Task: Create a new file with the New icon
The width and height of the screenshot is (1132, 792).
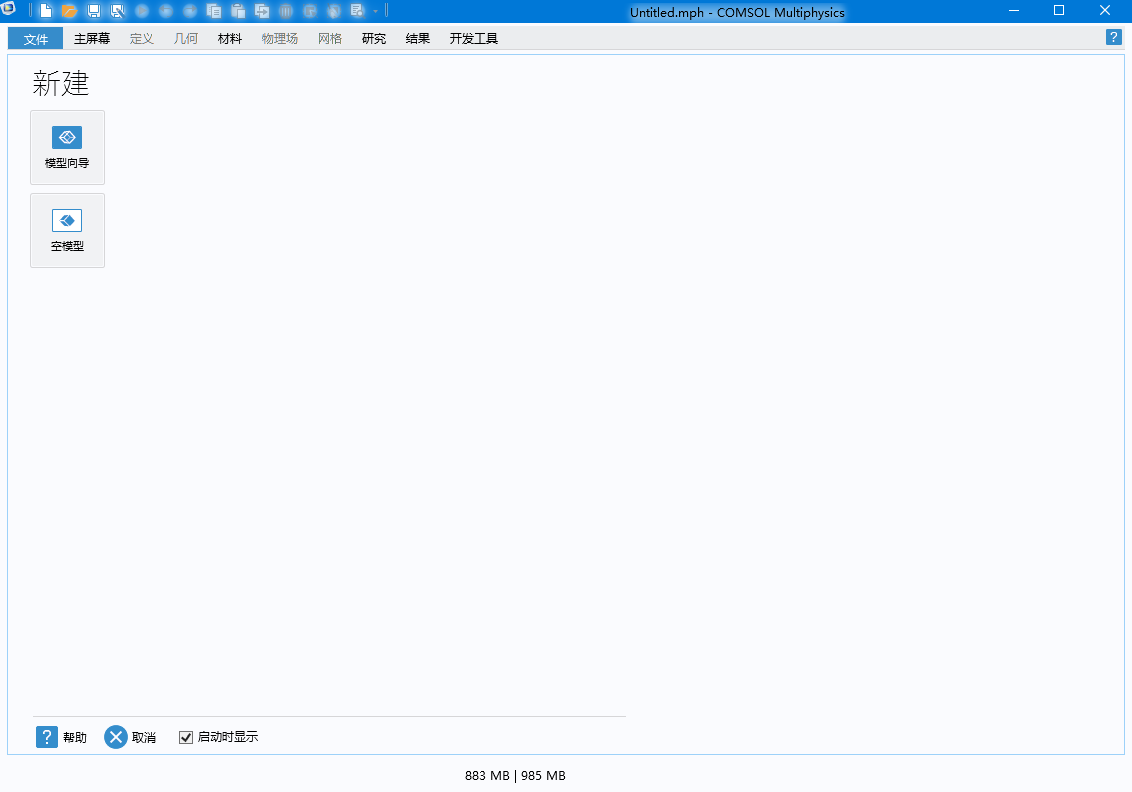Action: (x=46, y=11)
